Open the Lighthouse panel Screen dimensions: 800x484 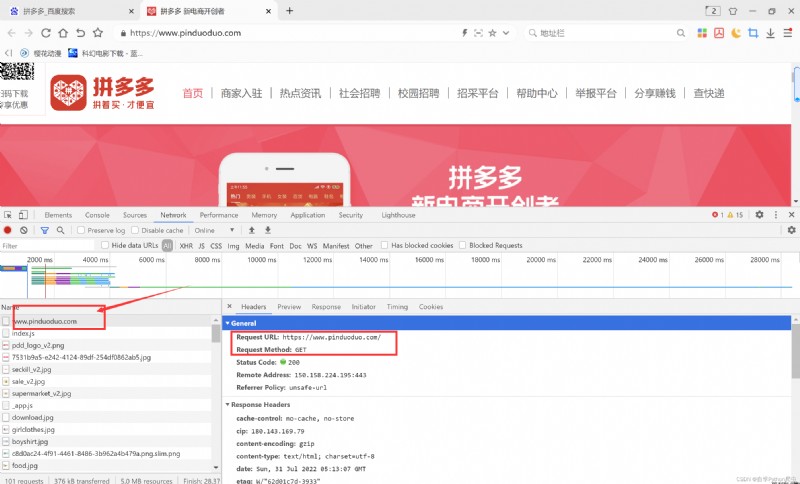[x=398, y=215]
